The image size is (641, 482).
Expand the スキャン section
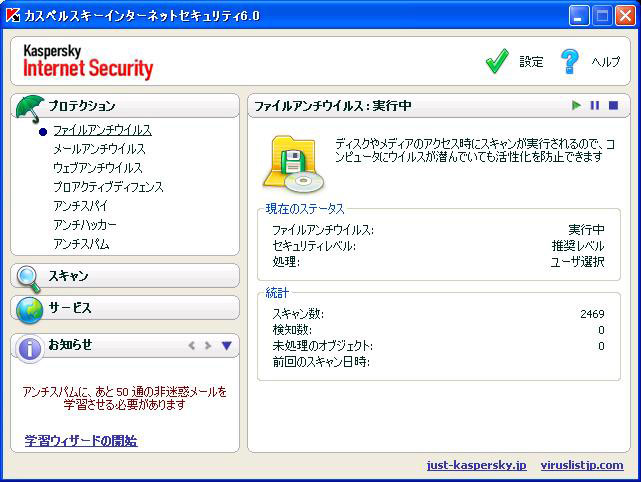pyautogui.click(x=125, y=276)
